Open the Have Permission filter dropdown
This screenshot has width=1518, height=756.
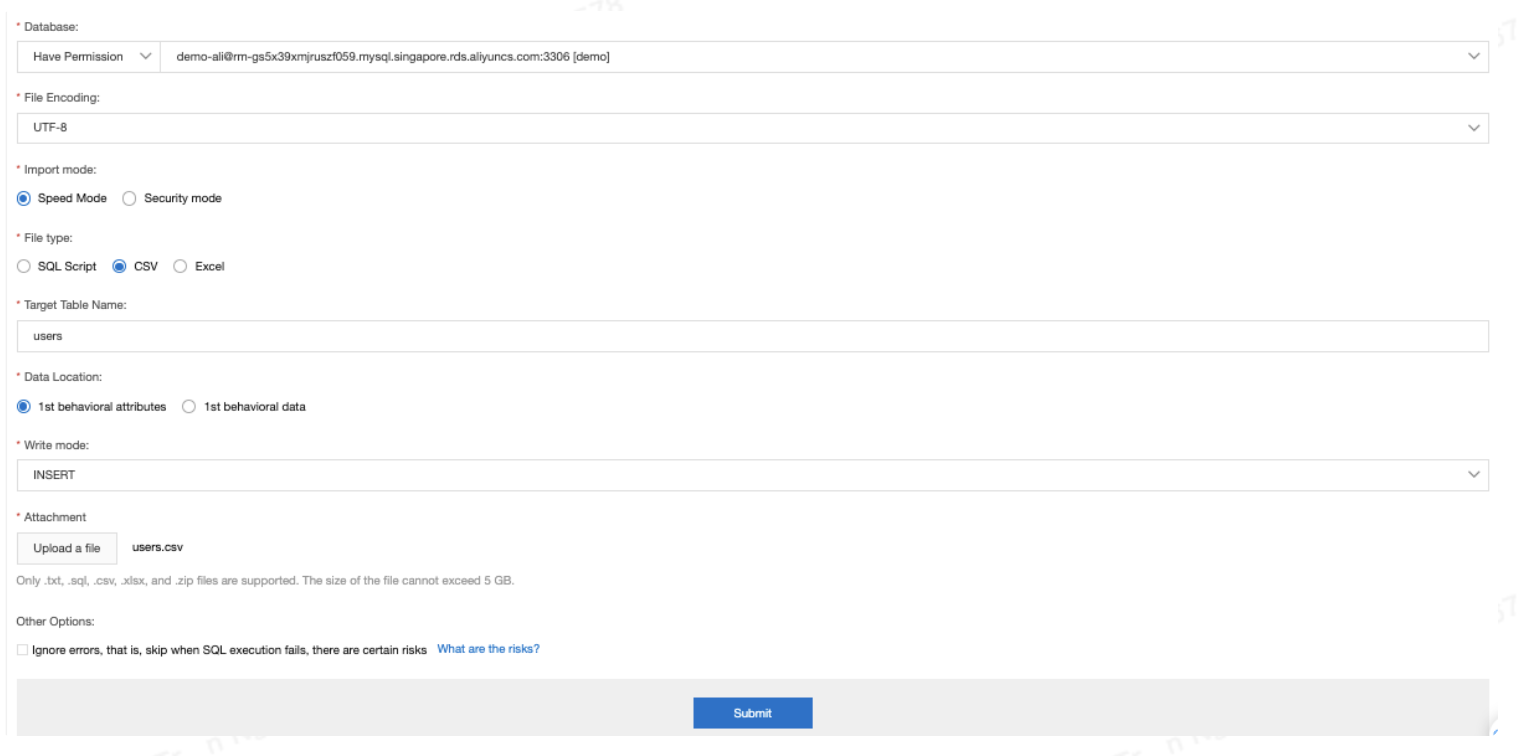coord(88,56)
